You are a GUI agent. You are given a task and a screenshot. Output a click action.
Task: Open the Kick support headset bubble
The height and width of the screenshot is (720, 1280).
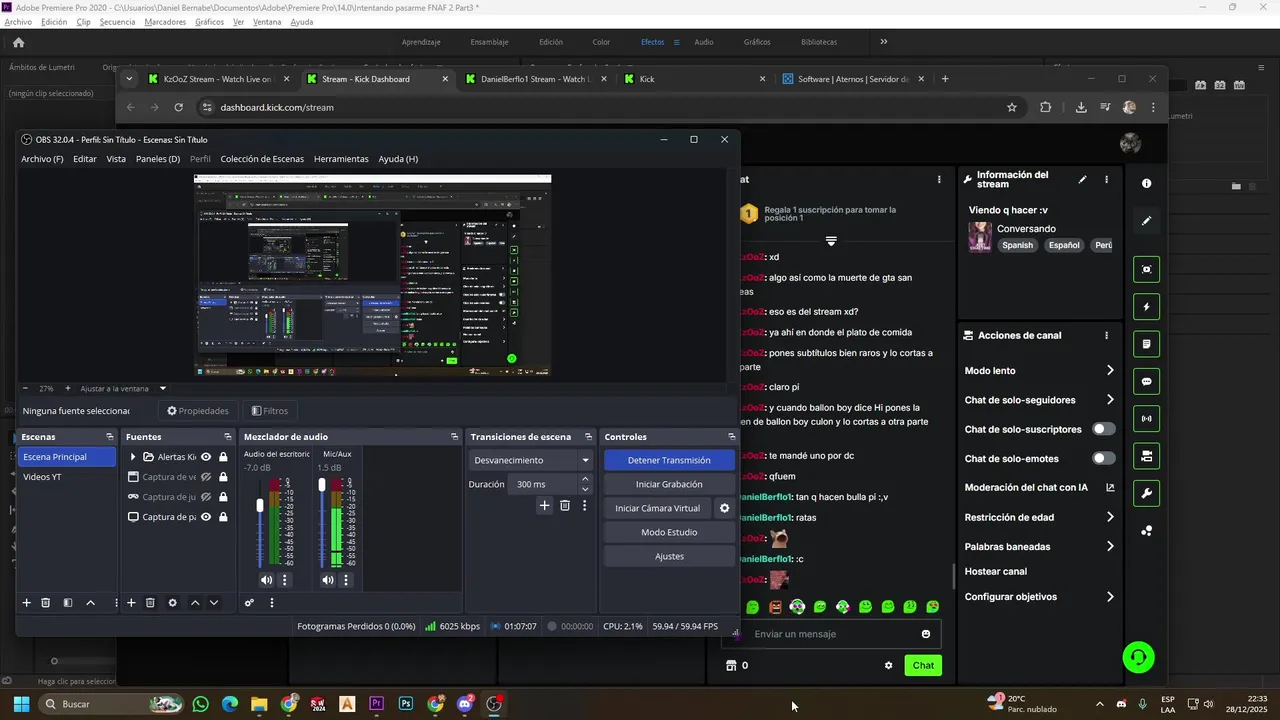tap(1138, 657)
